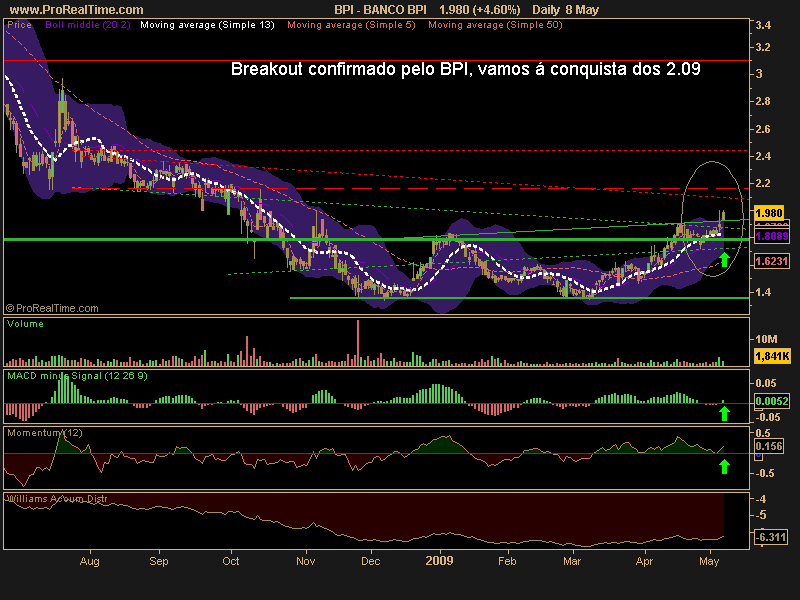The height and width of the screenshot is (600, 800).
Task: Click the Dec label on time axis
Action: [x=370, y=561]
